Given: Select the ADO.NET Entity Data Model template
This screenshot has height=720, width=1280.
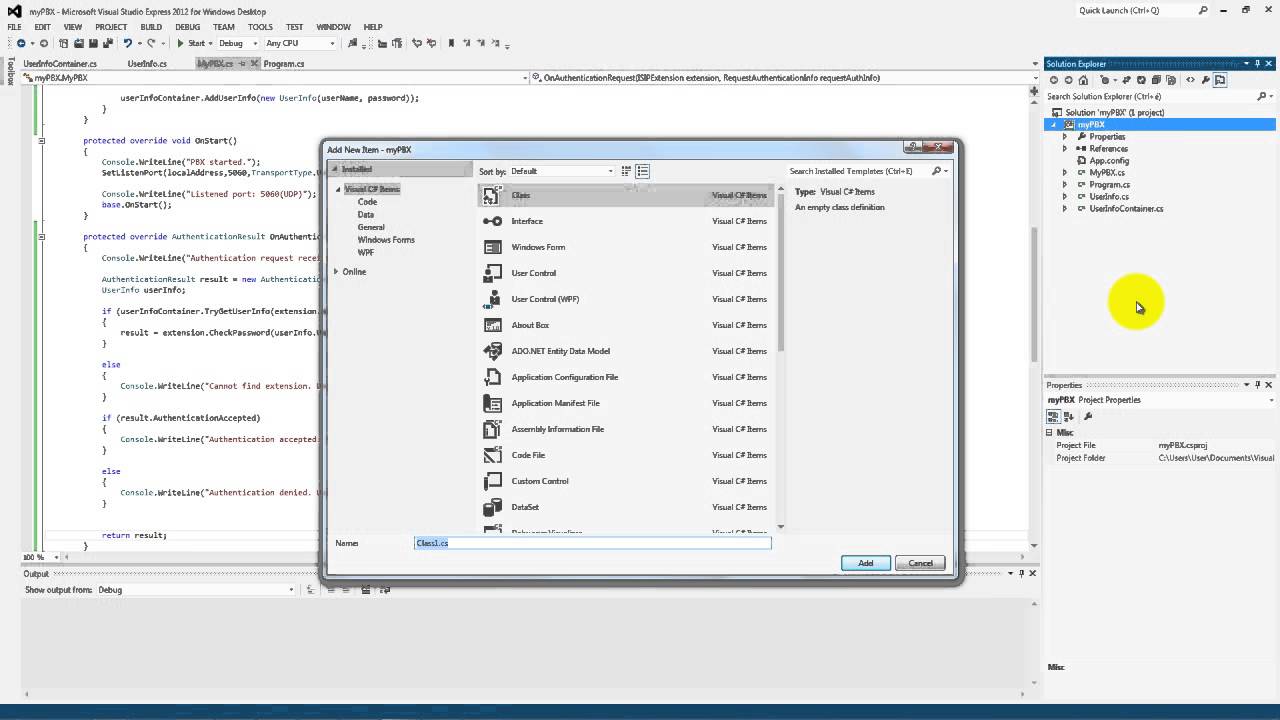Looking at the screenshot, I should coord(626,351).
